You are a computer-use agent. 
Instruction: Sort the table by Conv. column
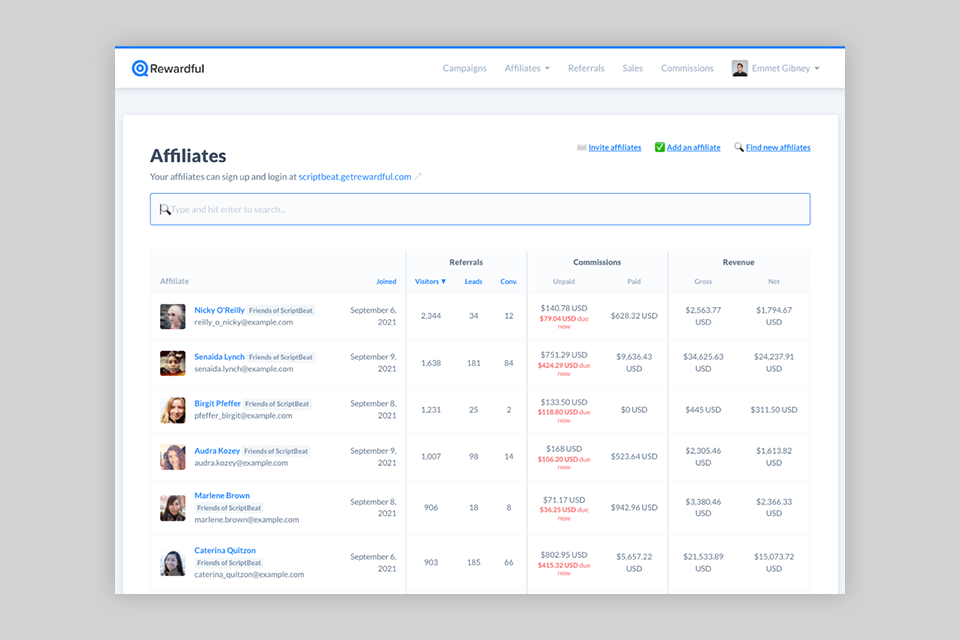click(x=509, y=282)
